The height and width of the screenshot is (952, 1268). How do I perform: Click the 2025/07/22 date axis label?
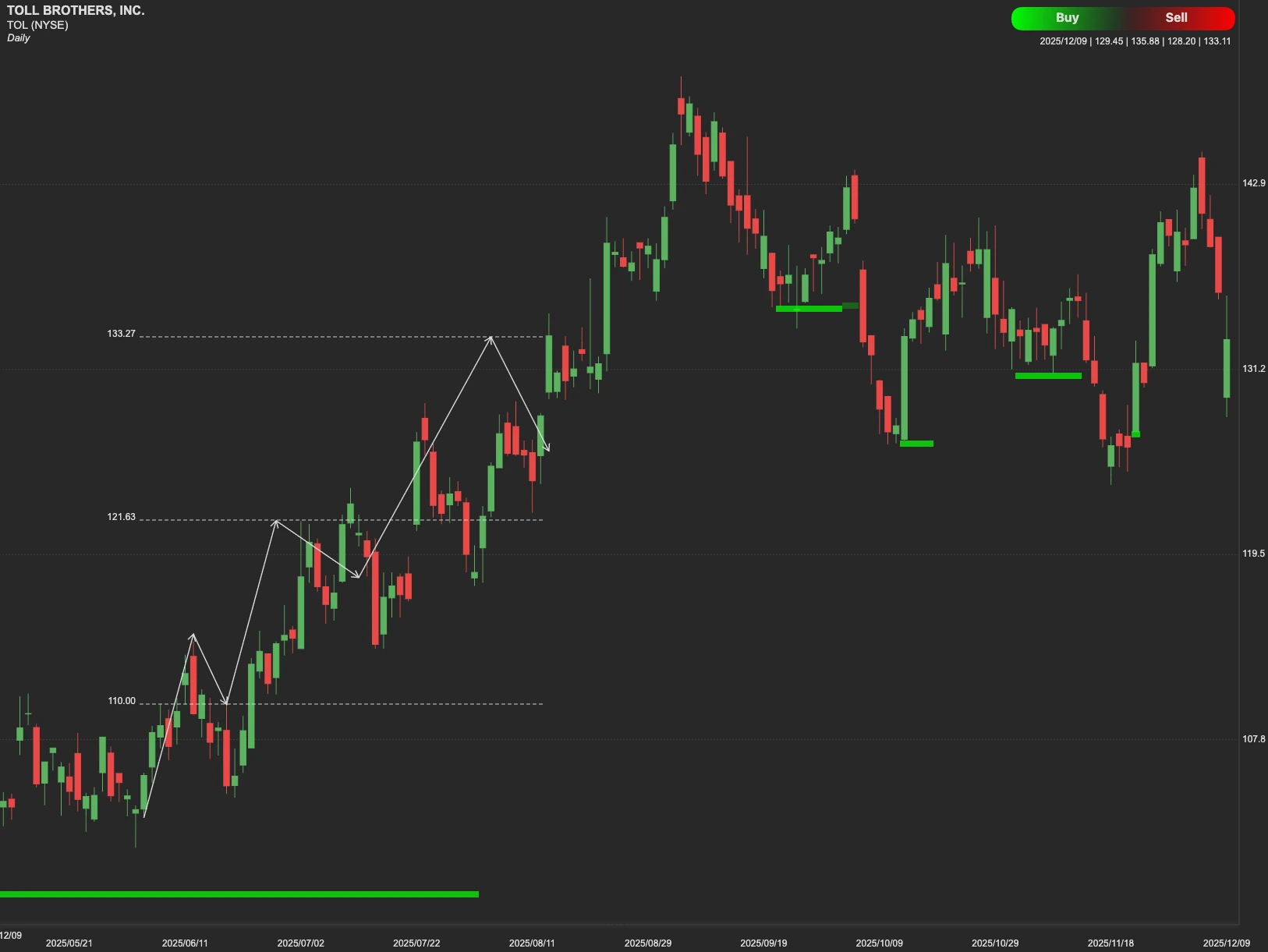(x=416, y=943)
